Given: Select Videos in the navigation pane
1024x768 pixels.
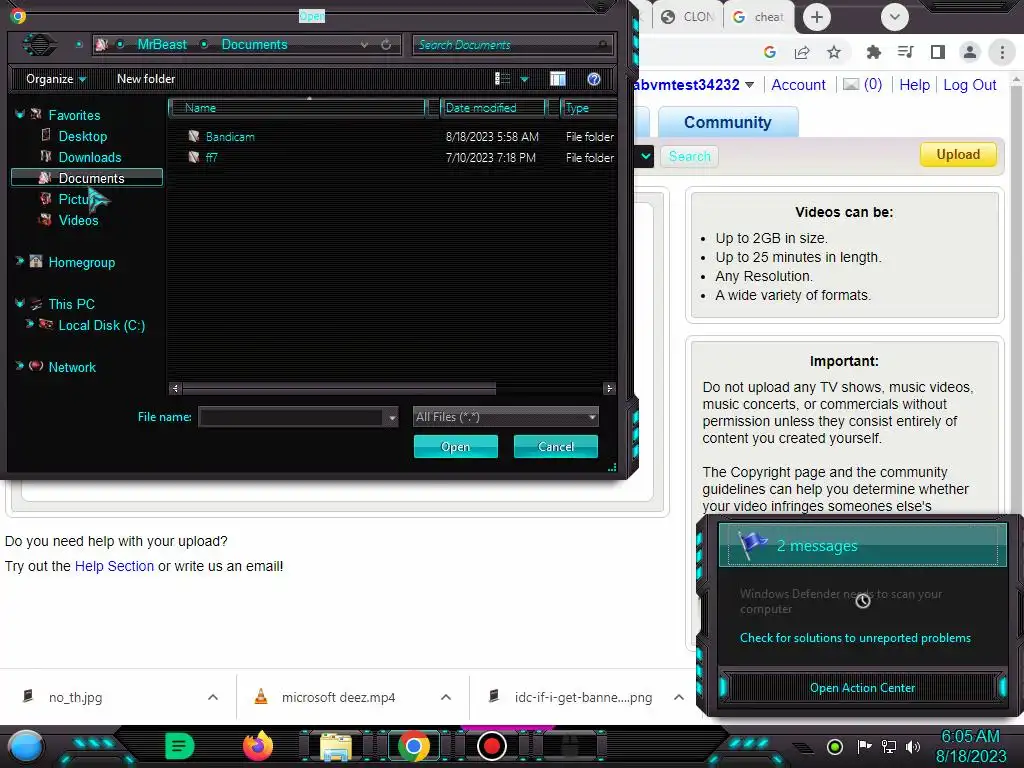Looking at the screenshot, I should [78, 220].
